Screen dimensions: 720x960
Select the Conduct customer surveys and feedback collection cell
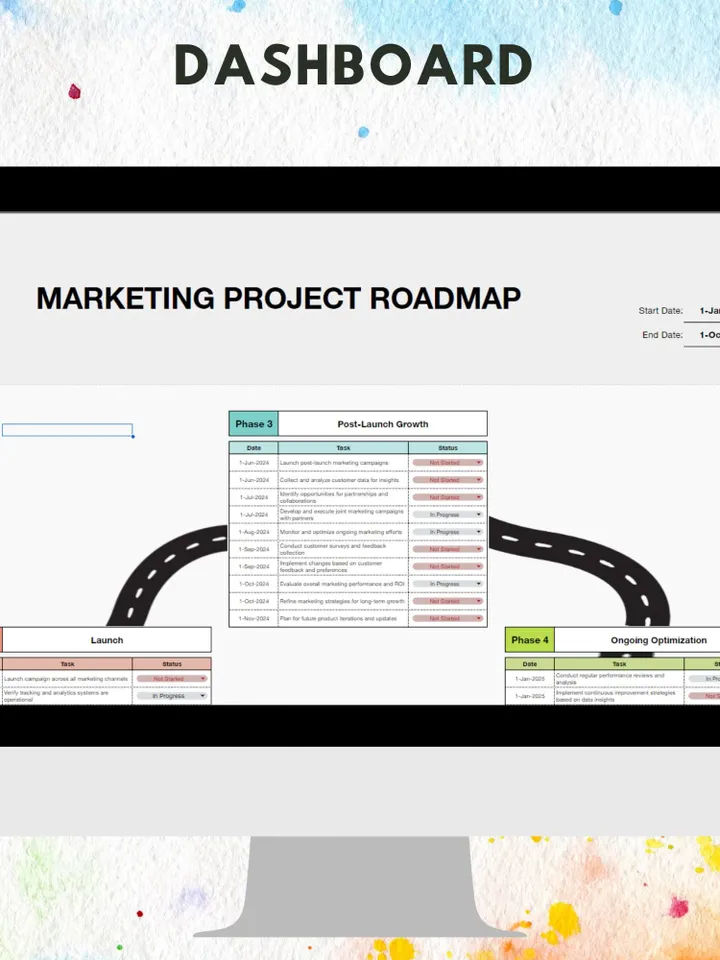[343, 549]
